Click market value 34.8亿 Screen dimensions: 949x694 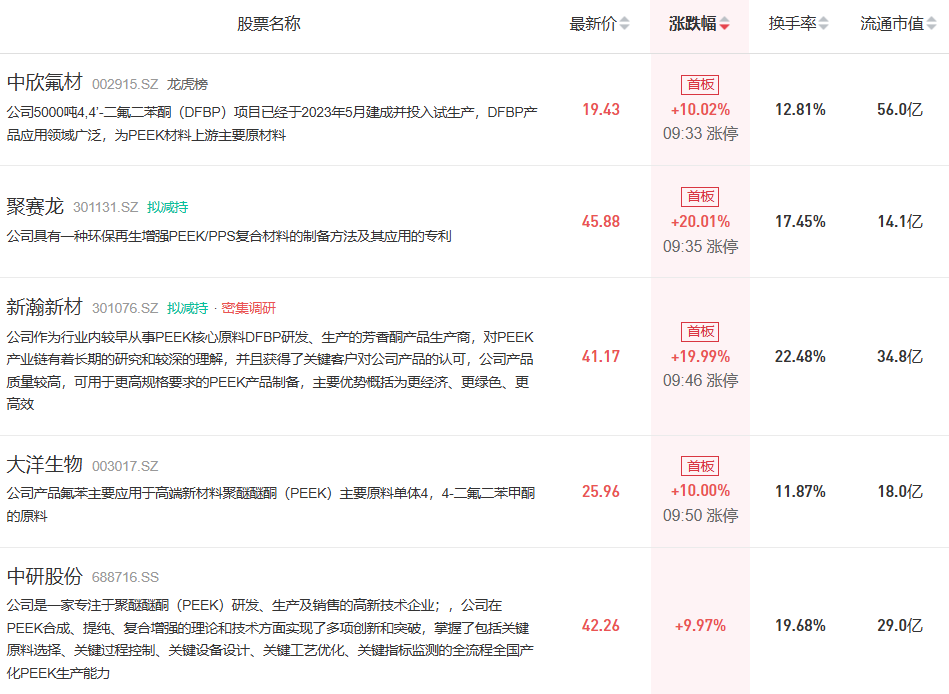click(x=900, y=356)
